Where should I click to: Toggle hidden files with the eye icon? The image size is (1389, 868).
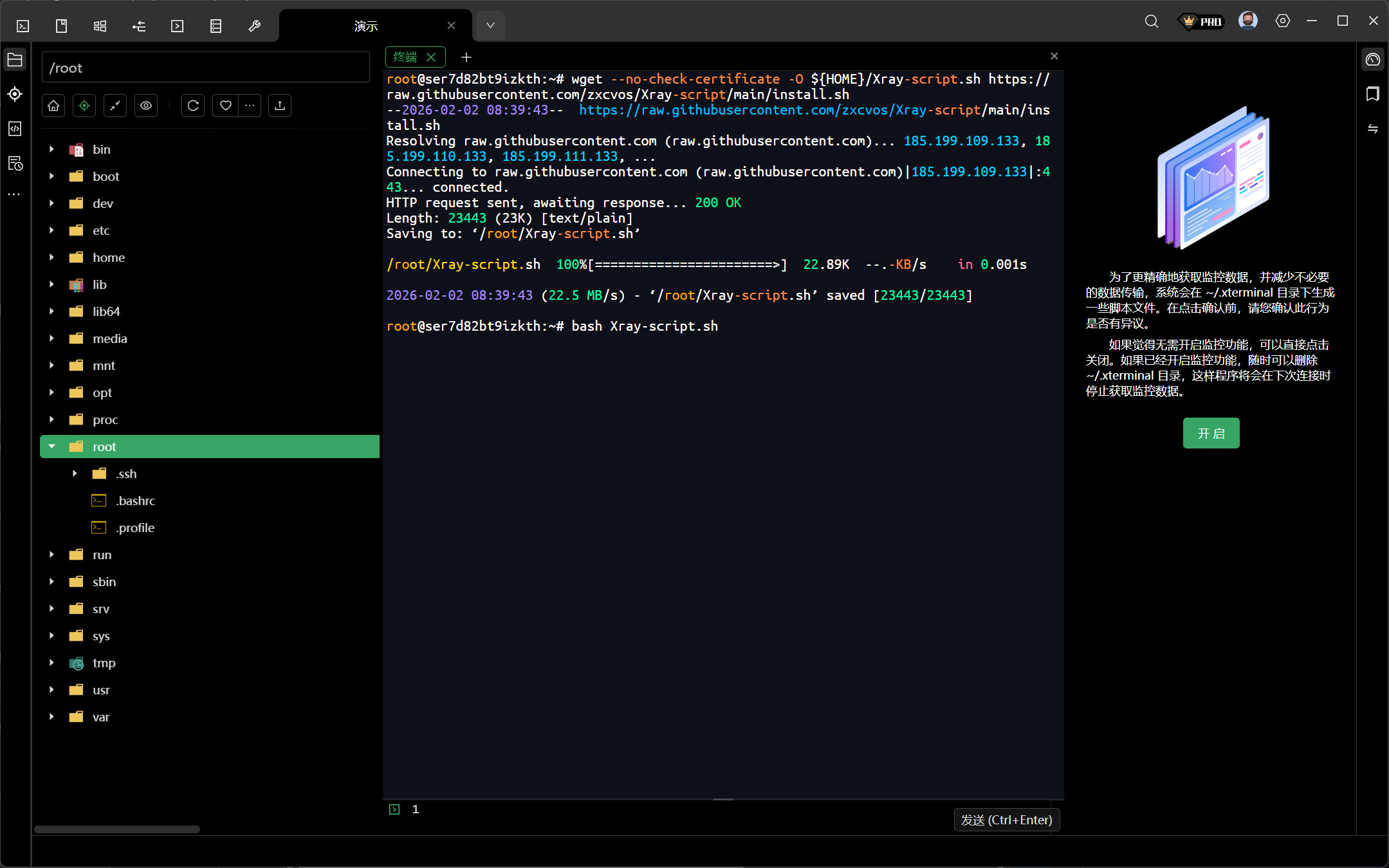point(146,106)
